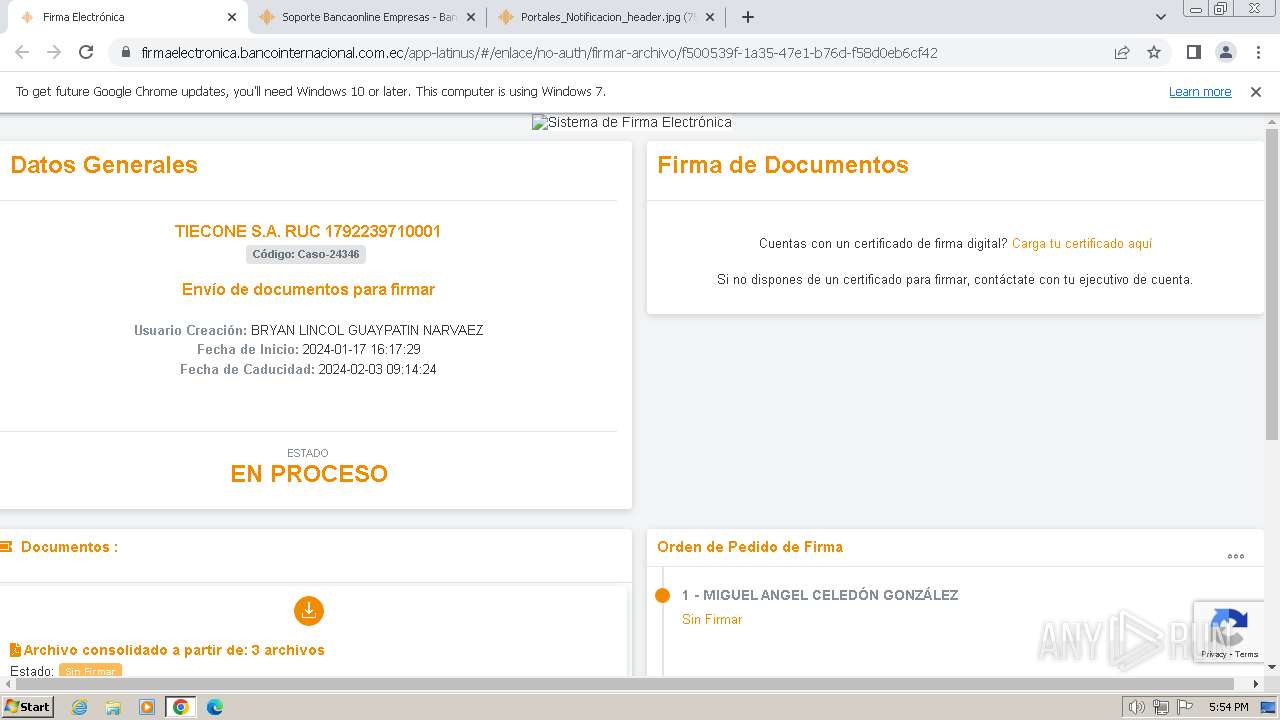Click Carga tu certificado aquí link

(x=1082, y=243)
